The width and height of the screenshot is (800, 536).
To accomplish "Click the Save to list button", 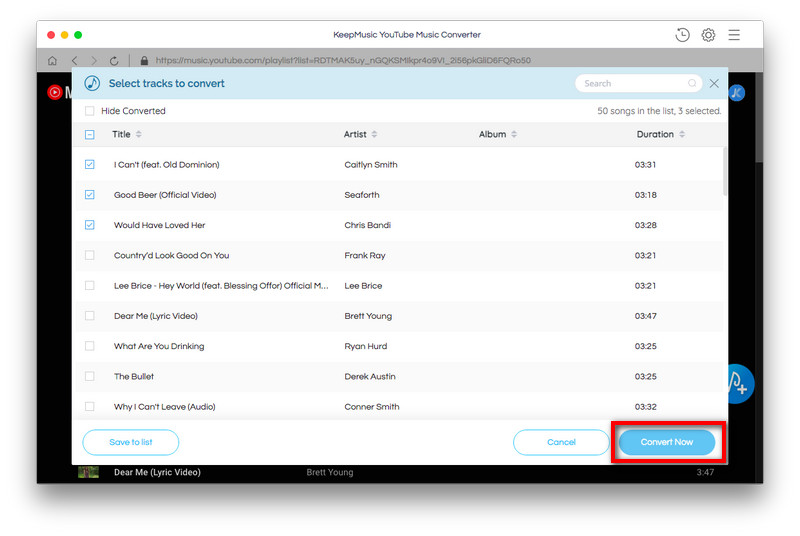I will coord(131,442).
